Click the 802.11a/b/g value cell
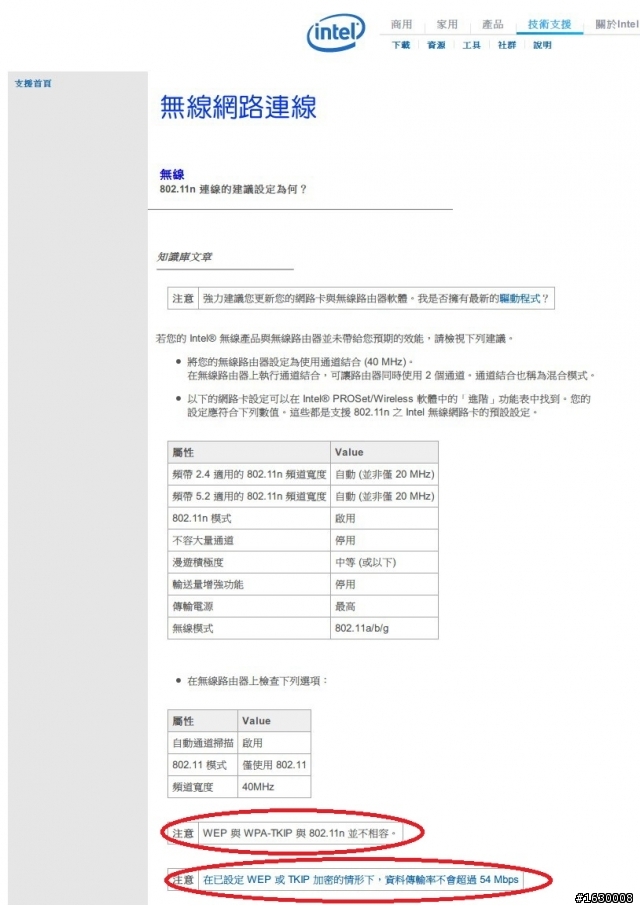This screenshot has height=906, width=640. tap(384, 628)
